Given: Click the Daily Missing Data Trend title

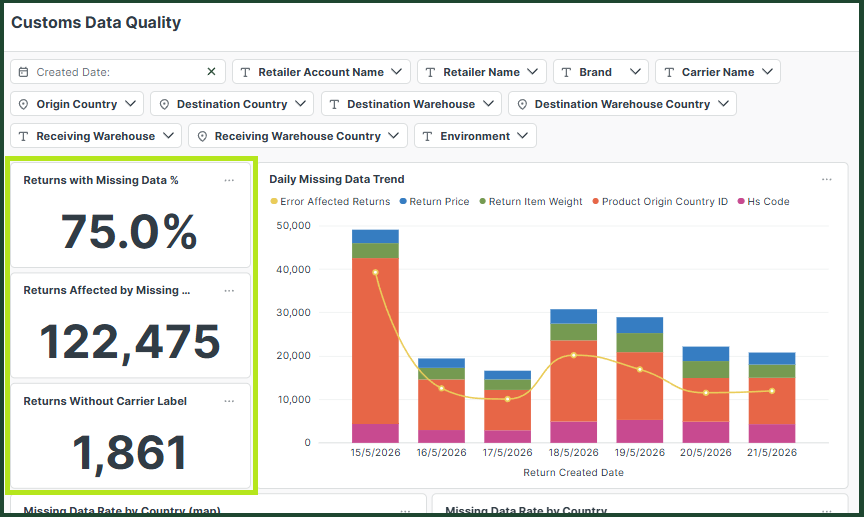Looking at the screenshot, I should point(337,179).
